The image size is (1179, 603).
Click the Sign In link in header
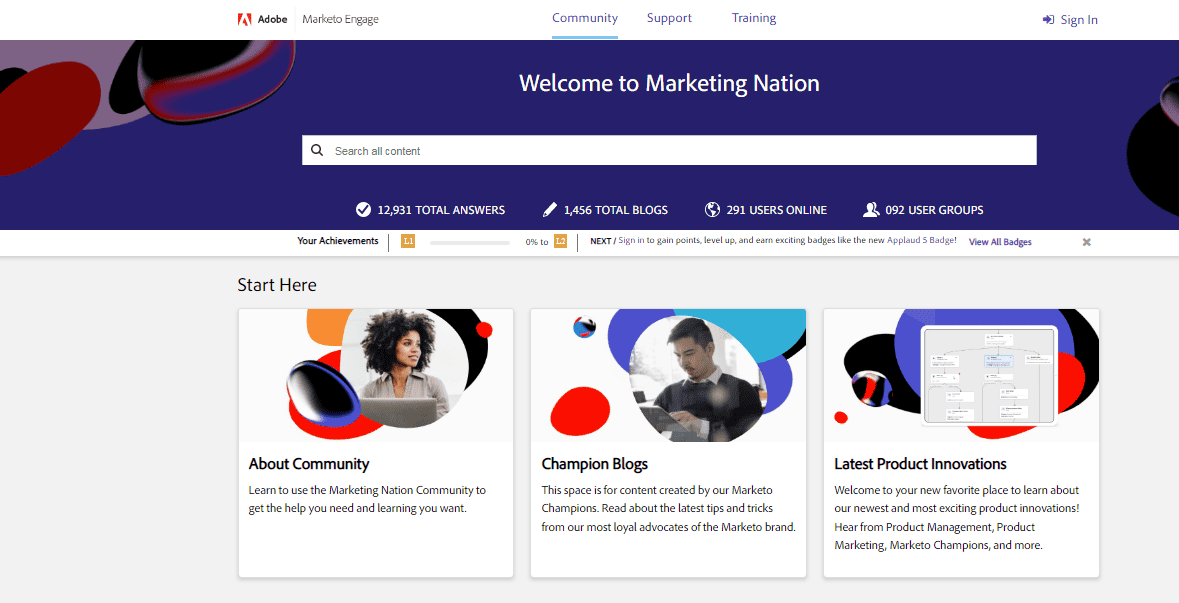click(x=1079, y=20)
